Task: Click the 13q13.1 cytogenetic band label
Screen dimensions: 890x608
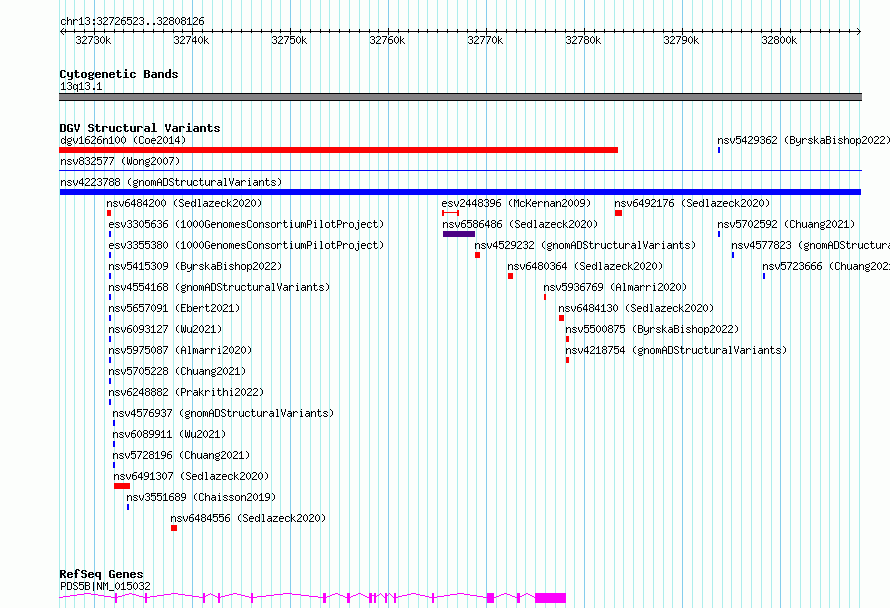Action: [x=81, y=86]
